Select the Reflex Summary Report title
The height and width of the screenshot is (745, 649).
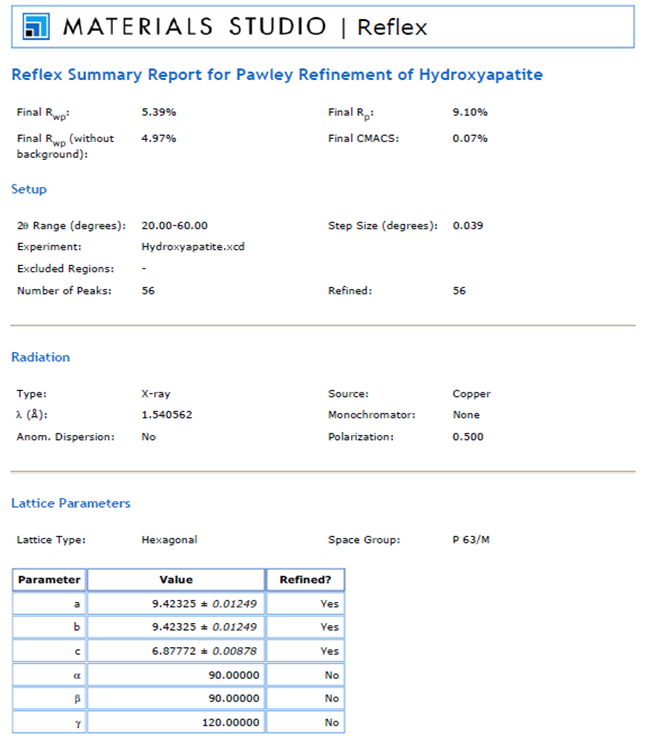(277, 76)
